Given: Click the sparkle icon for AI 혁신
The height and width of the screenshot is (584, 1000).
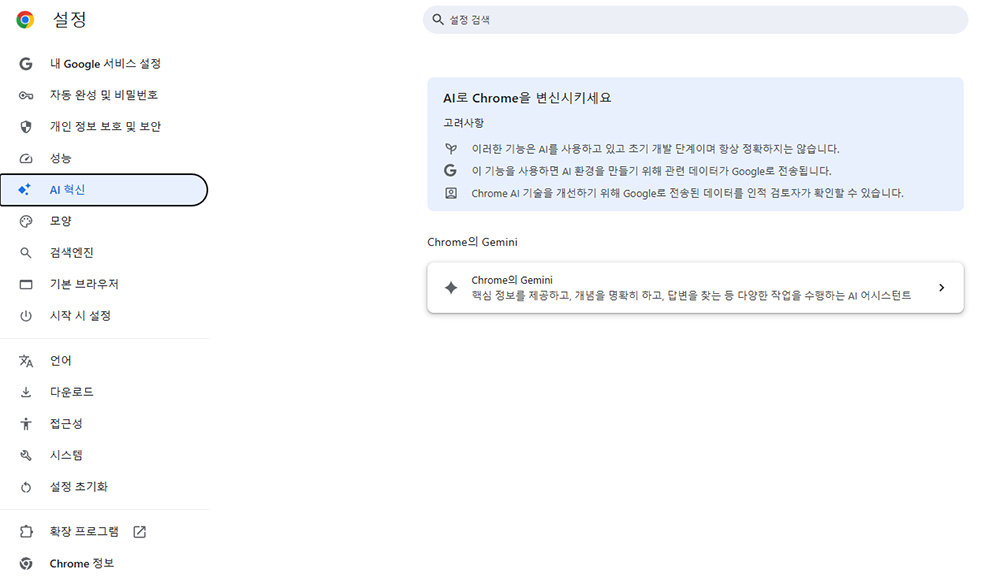Looking at the screenshot, I should point(25,189).
